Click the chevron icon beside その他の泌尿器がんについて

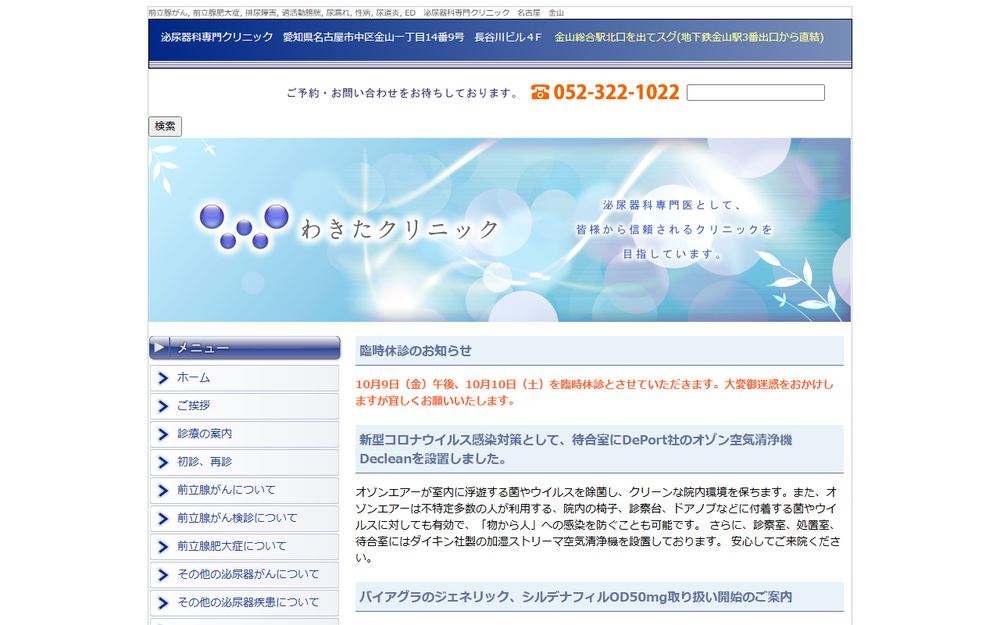pyautogui.click(x=163, y=575)
